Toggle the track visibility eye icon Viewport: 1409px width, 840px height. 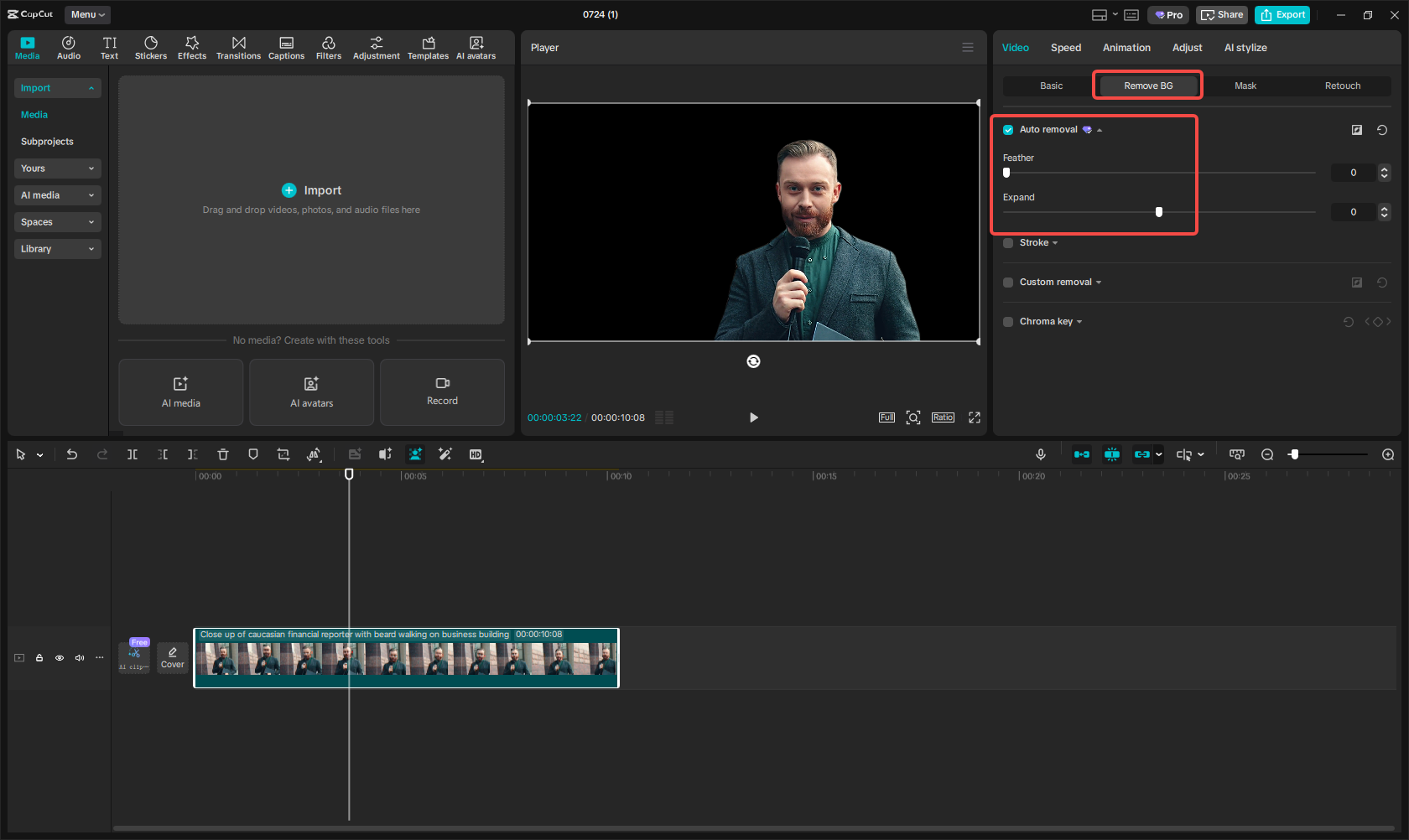(59, 657)
